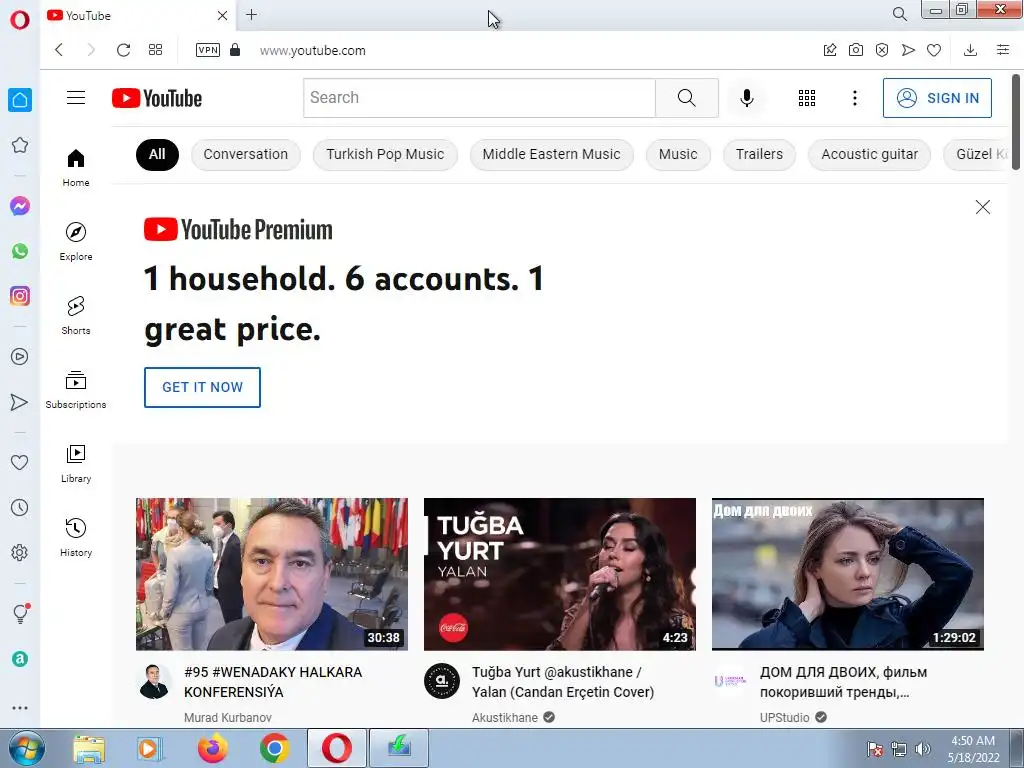Start voice search with microphone icon

(747, 98)
